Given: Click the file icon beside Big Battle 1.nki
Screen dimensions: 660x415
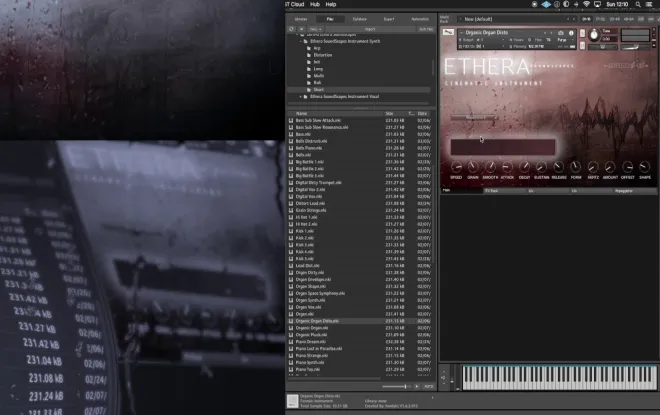Looking at the screenshot, I should pos(291,162).
